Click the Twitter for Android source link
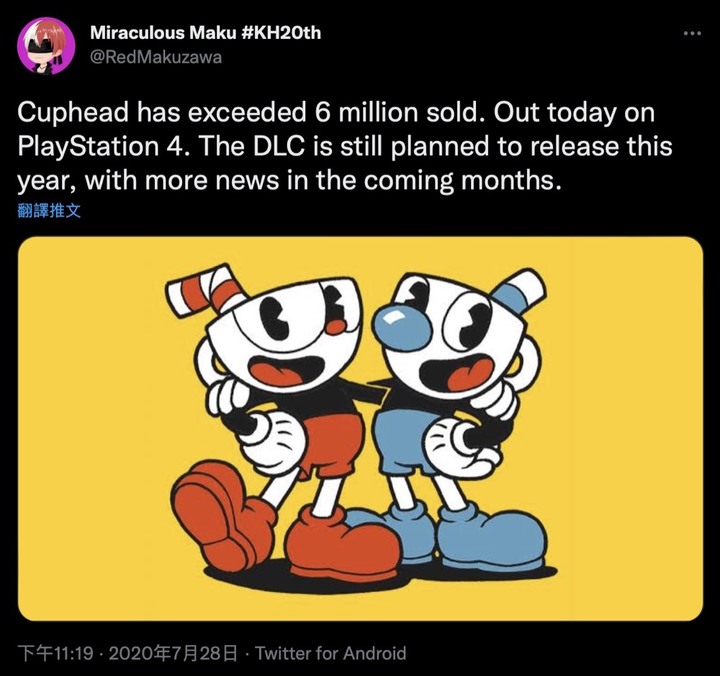Viewport: 720px width, 676px height. [331, 653]
